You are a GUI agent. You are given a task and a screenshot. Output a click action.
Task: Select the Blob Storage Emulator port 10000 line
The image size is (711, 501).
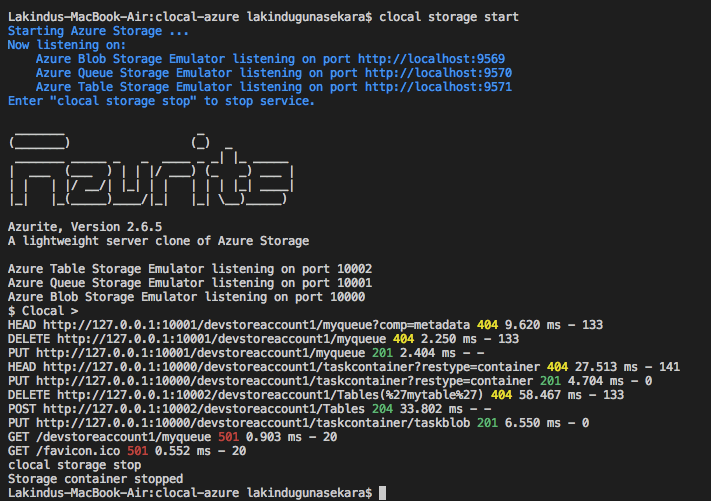(x=186, y=297)
